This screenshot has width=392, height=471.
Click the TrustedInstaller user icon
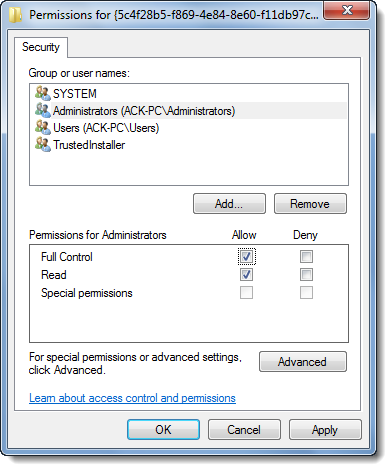(x=43, y=144)
